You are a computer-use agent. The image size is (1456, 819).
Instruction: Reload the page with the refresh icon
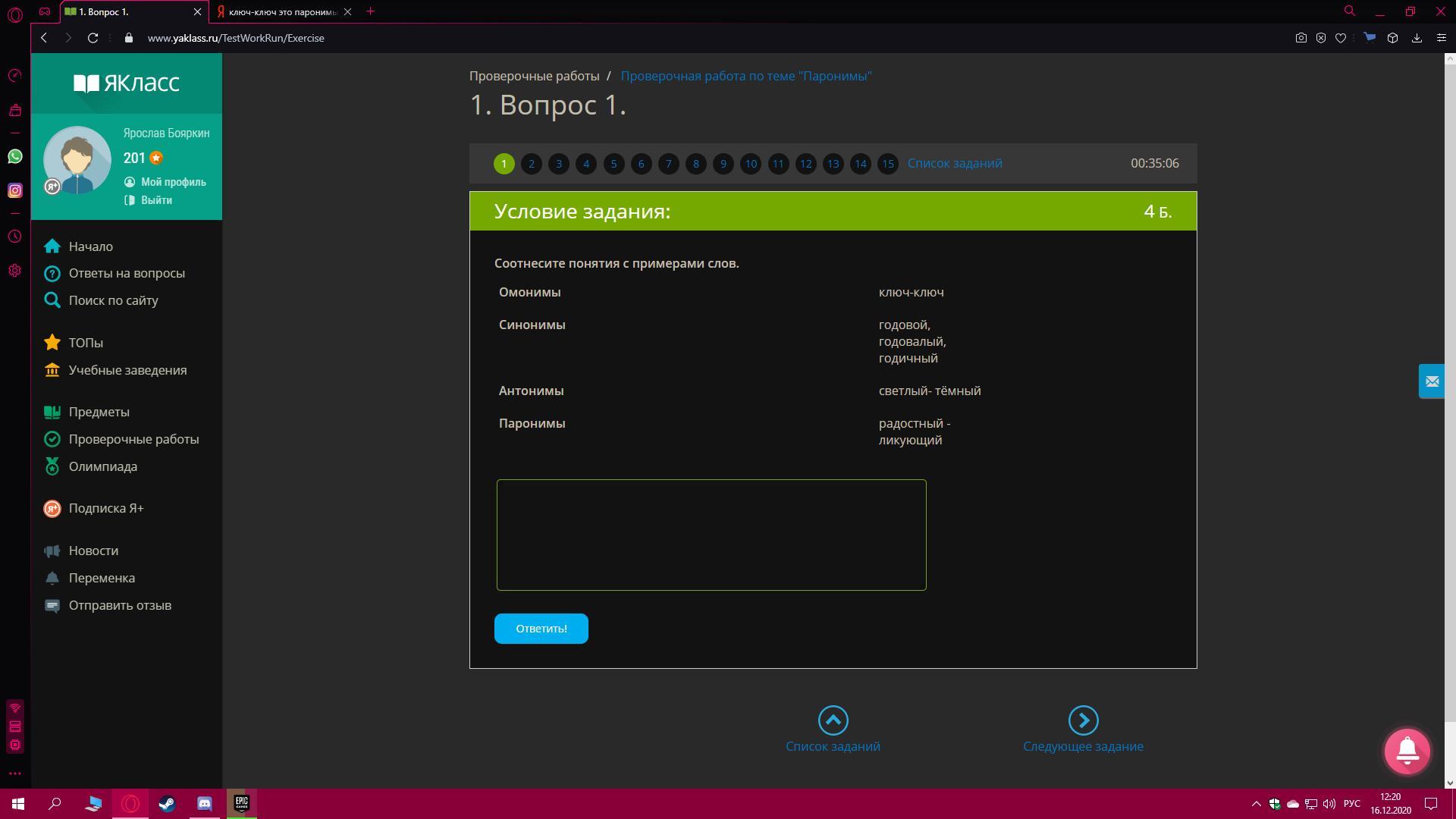tap(93, 38)
